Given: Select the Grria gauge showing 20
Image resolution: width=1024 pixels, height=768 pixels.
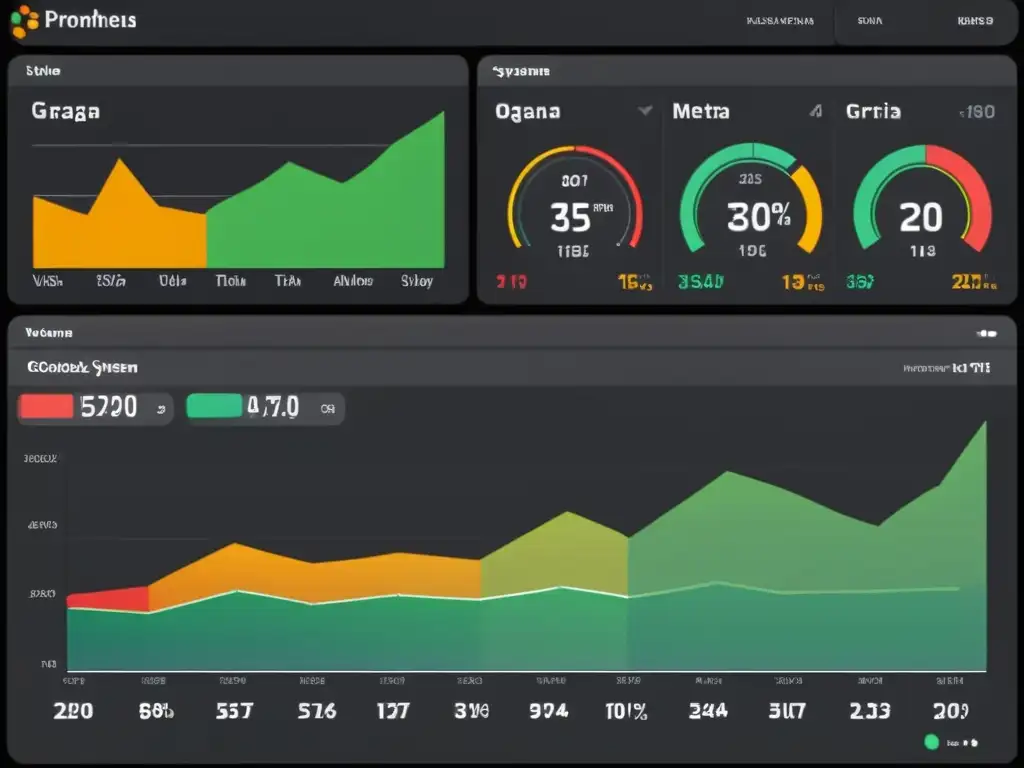Looking at the screenshot, I should (920, 215).
